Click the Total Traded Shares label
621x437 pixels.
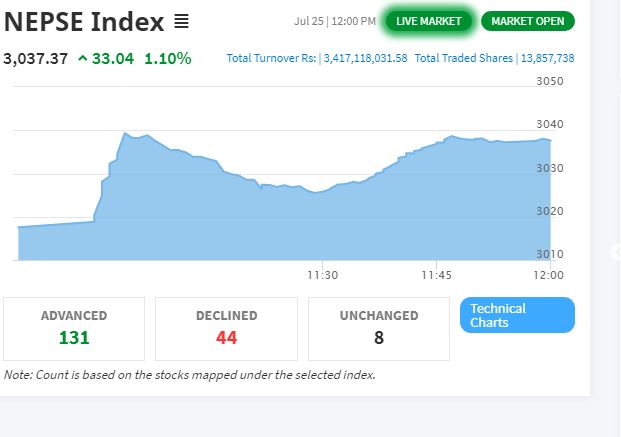(x=464, y=58)
